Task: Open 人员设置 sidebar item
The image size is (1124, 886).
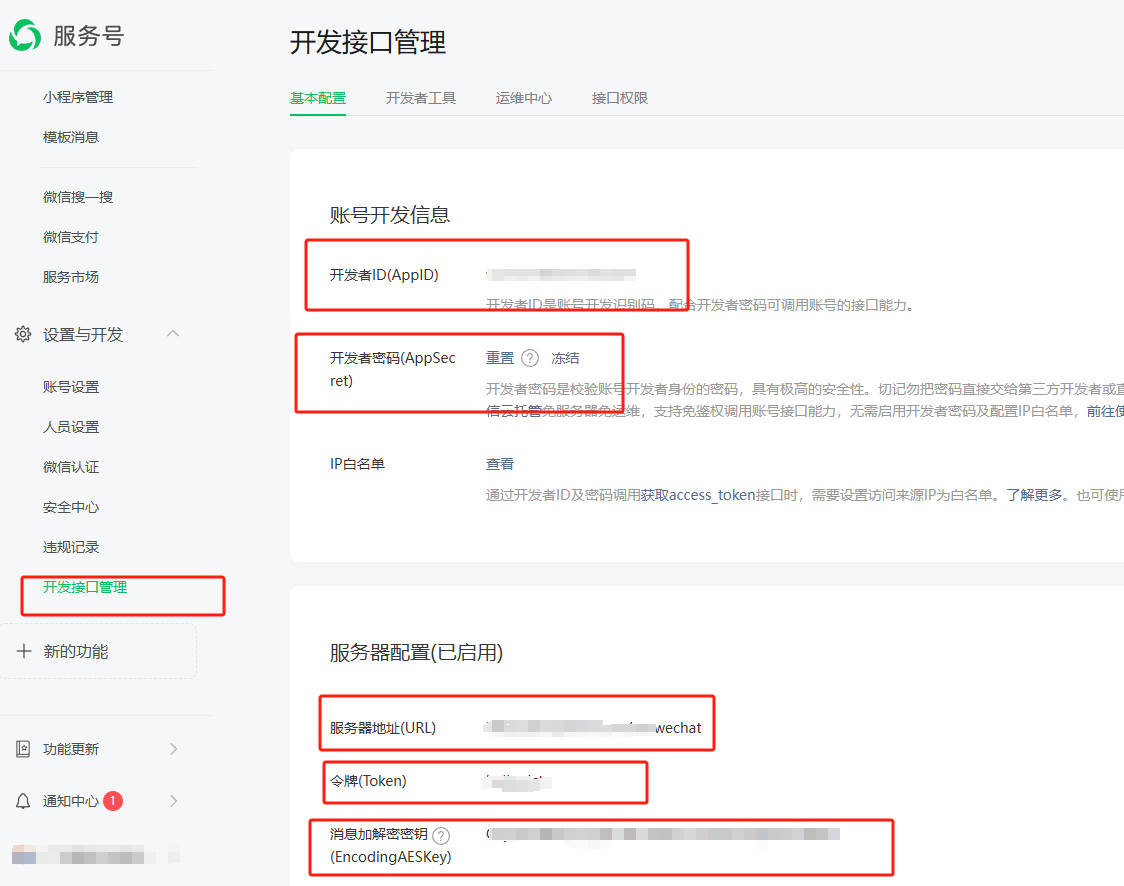Action: point(70,427)
